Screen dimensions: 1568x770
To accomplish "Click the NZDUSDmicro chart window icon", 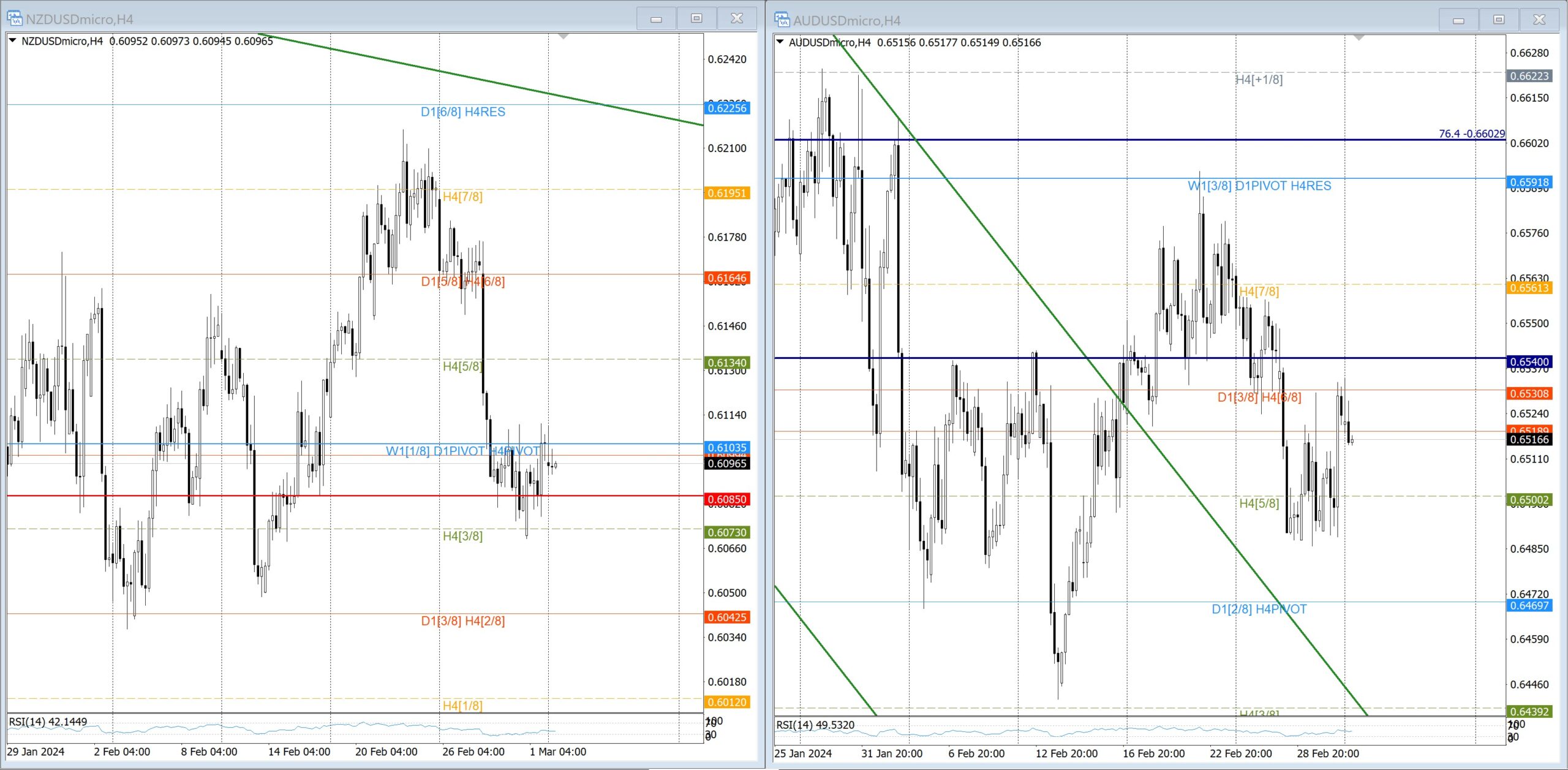I will 14,18.
